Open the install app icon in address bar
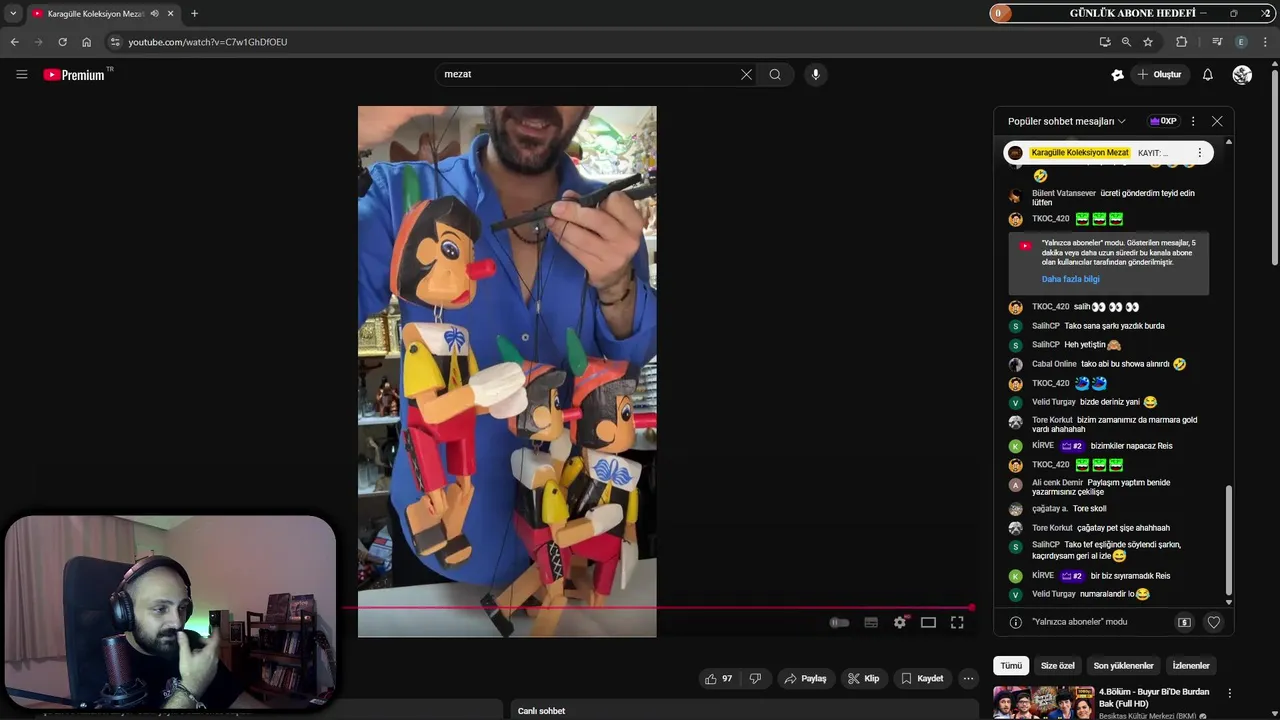This screenshot has height=720, width=1280. [x=1104, y=42]
